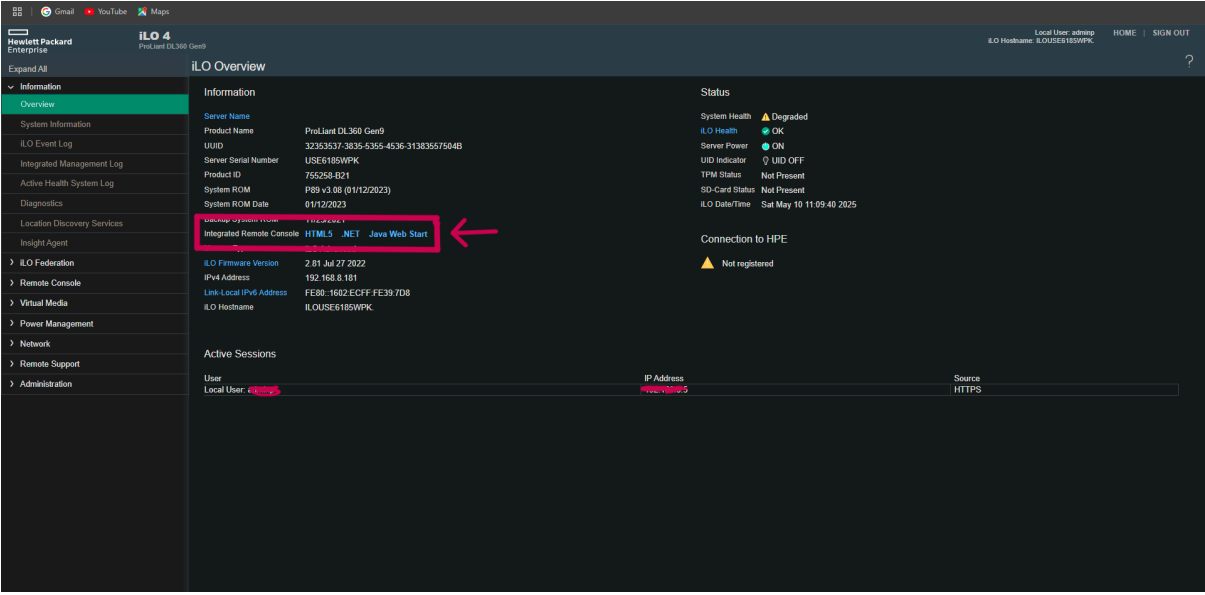Click ProLiant DL360 Gen9 product name value
Viewport: 1205px width, 595px height.
point(344,131)
